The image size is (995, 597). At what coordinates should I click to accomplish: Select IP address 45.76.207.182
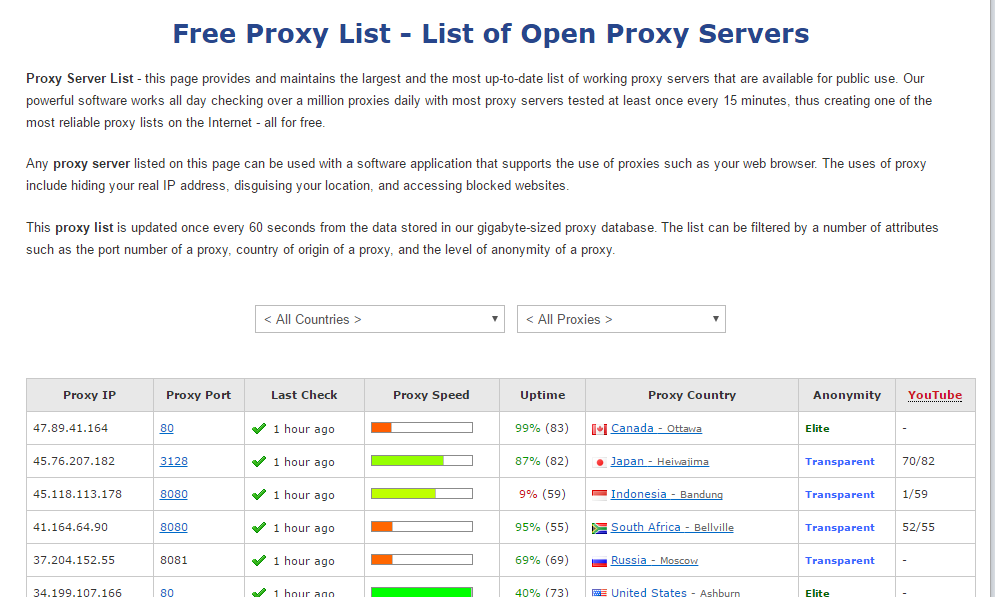pyautogui.click(x=74, y=461)
